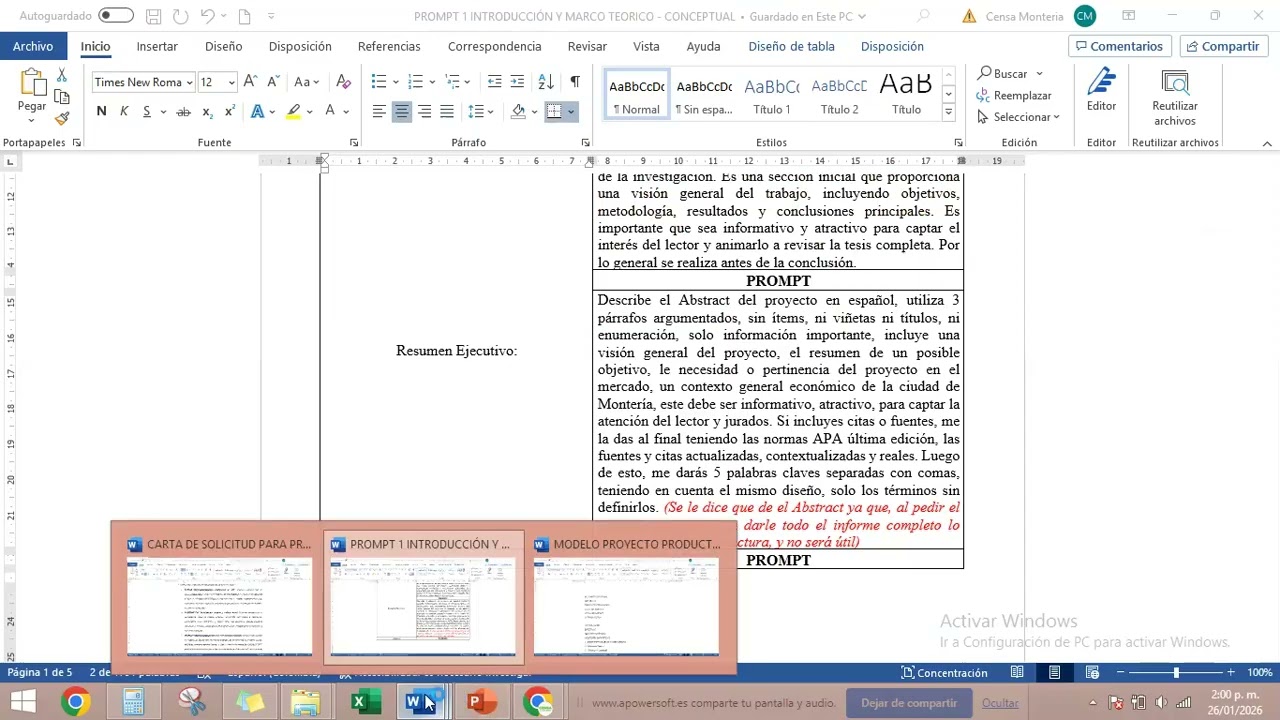Image resolution: width=1280 pixels, height=720 pixels.
Task: Open the PowerPoint taskbar icon
Action: click(481, 702)
